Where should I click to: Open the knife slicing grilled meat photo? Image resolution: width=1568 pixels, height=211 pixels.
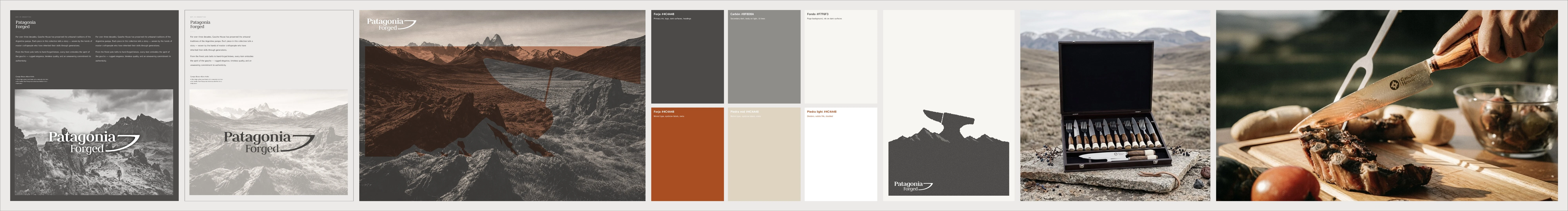[x=1387, y=106]
